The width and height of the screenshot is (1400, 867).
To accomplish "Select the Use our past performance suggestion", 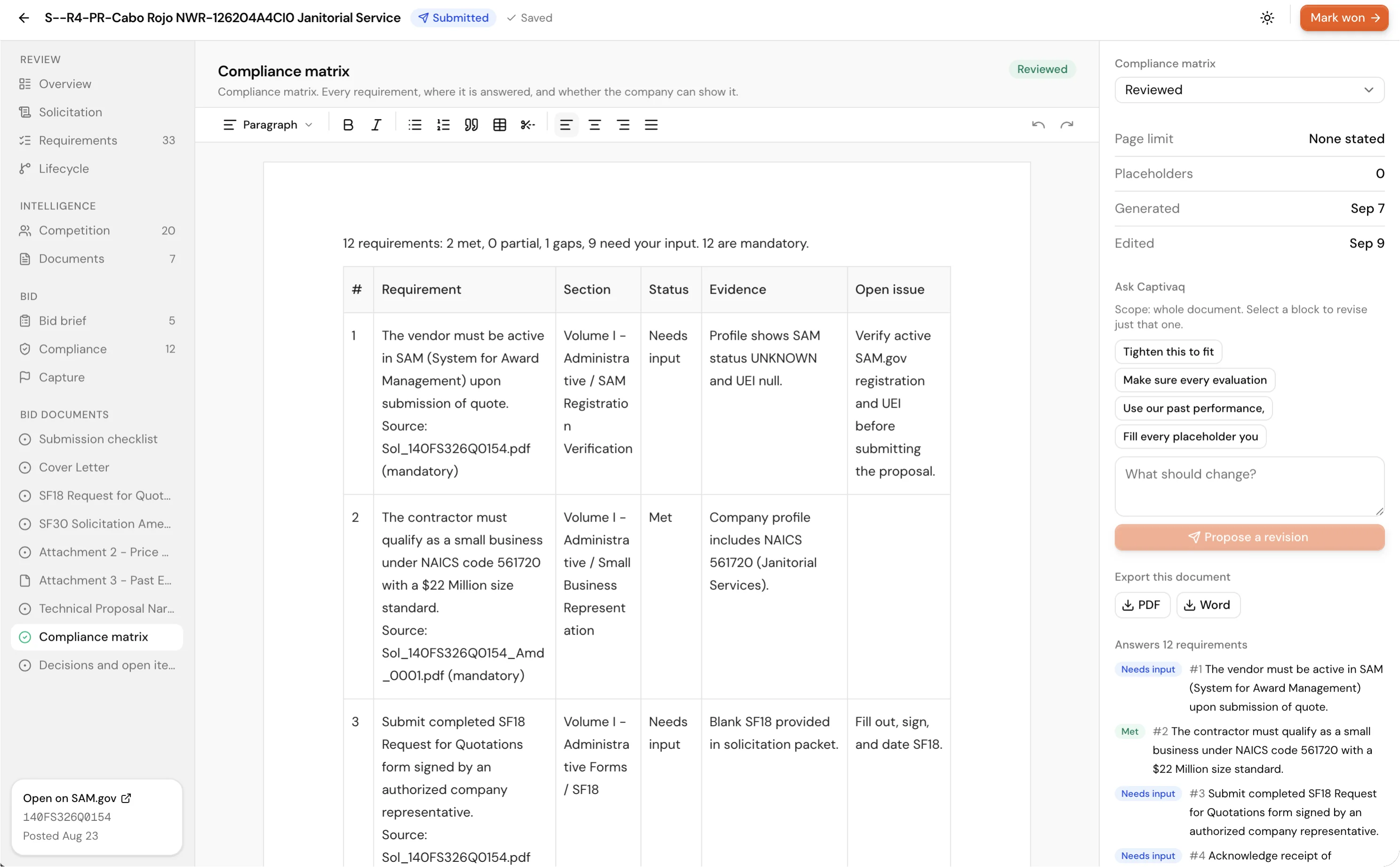I will tap(1193, 408).
